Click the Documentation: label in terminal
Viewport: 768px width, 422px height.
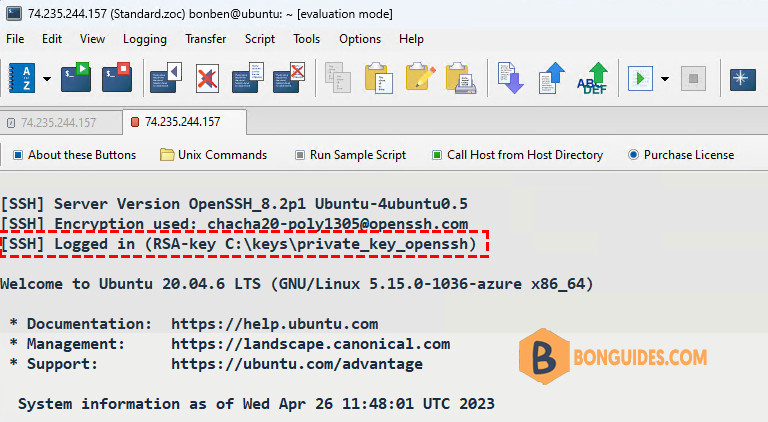(90, 324)
